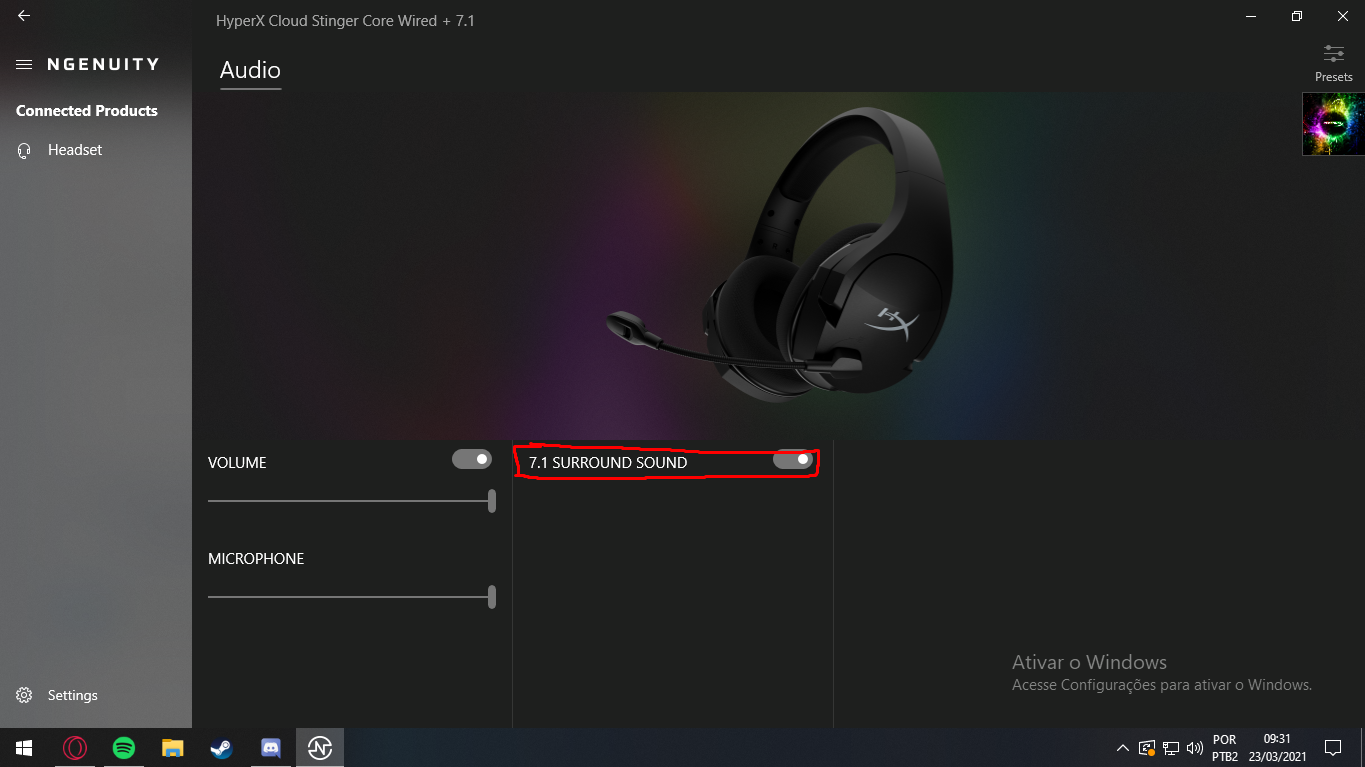Toggle 7.1 Surround Sound switch

(793, 459)
